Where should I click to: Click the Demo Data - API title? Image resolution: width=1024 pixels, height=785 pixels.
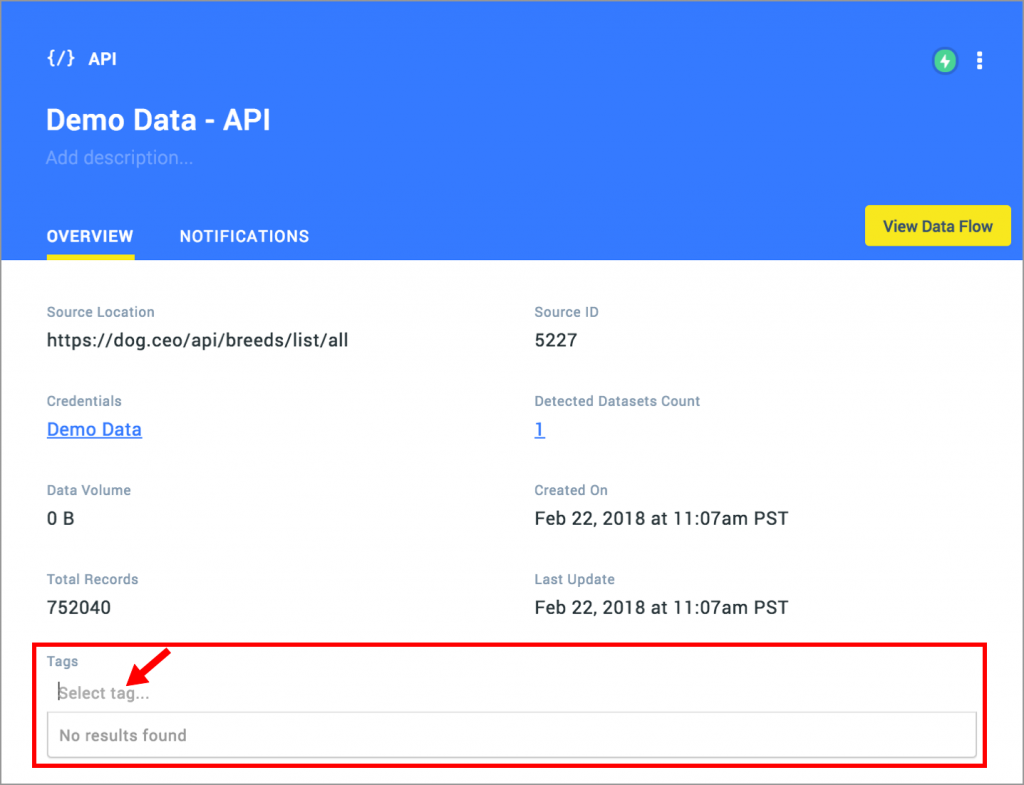pos(158,120)
